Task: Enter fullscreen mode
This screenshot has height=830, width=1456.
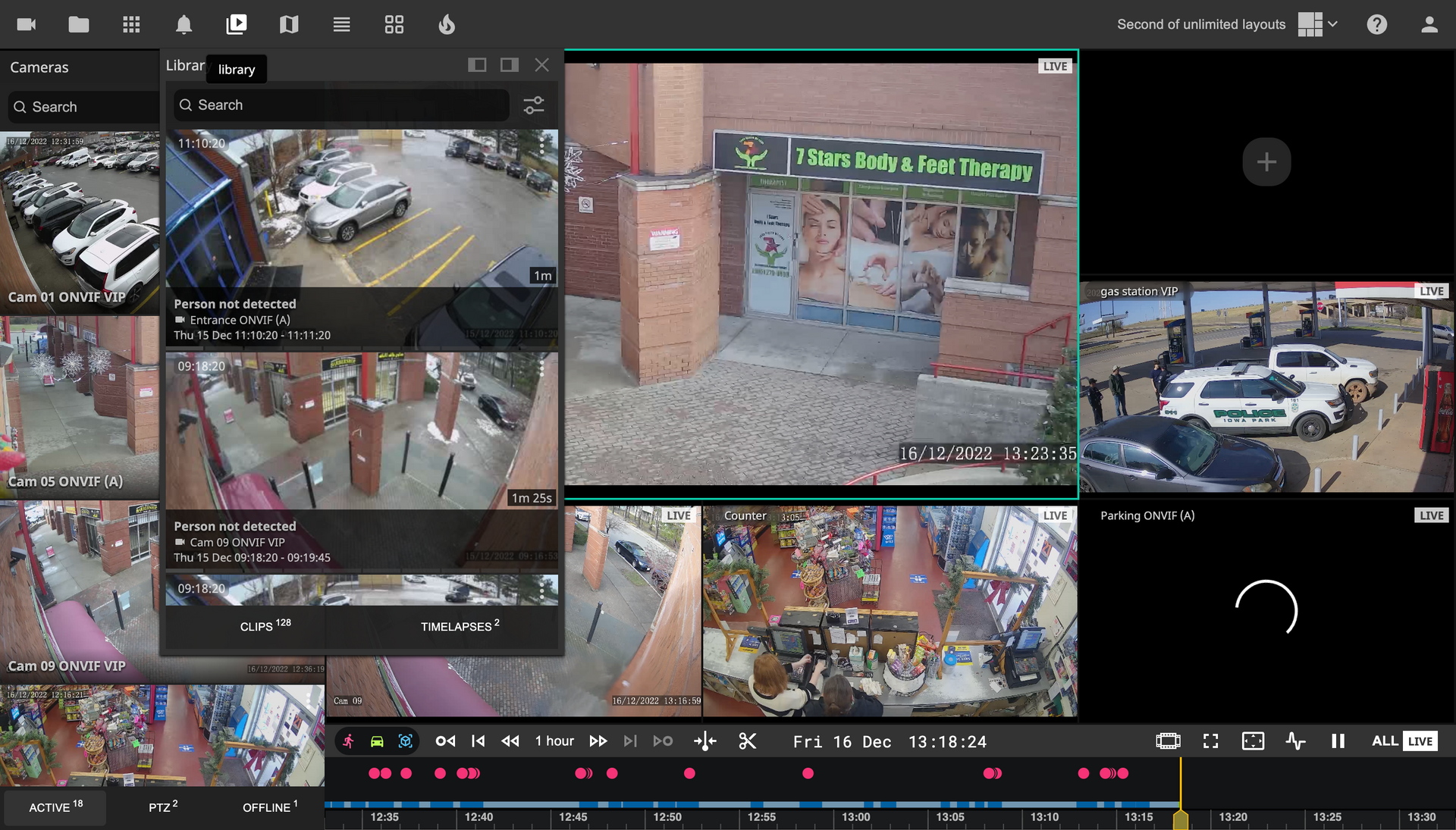Action: [x=1211, y=741]
